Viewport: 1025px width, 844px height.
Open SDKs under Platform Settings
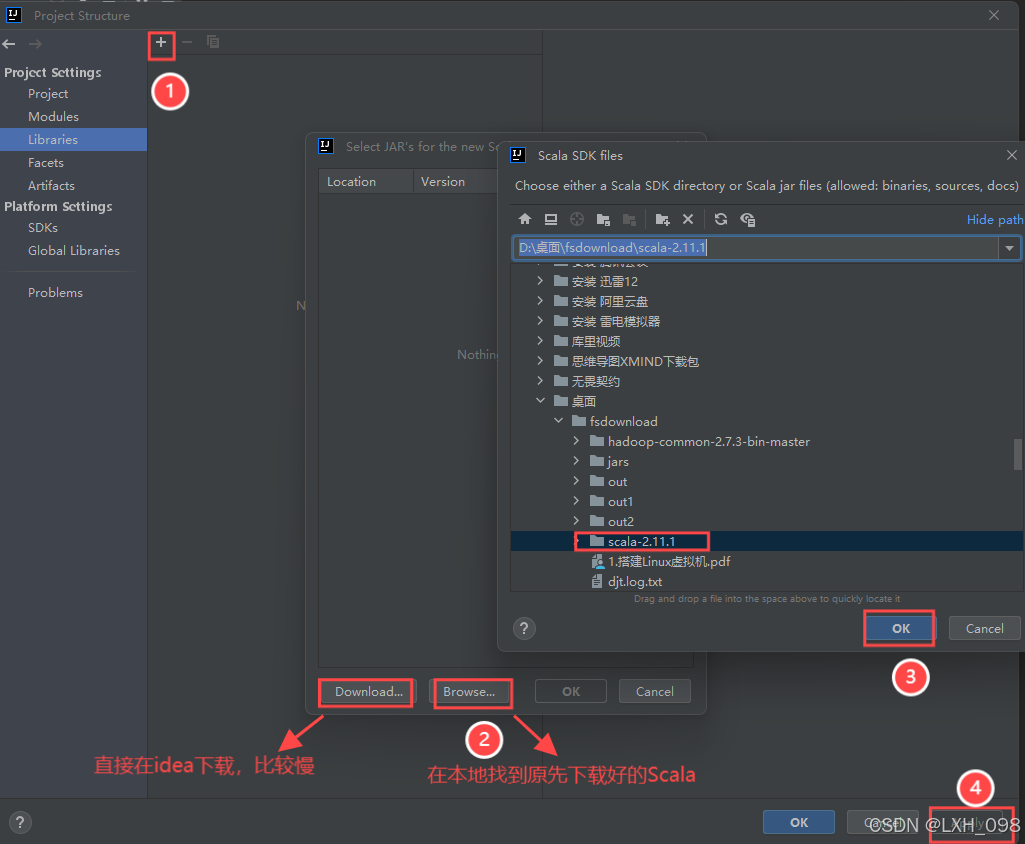tap(42, 228)
